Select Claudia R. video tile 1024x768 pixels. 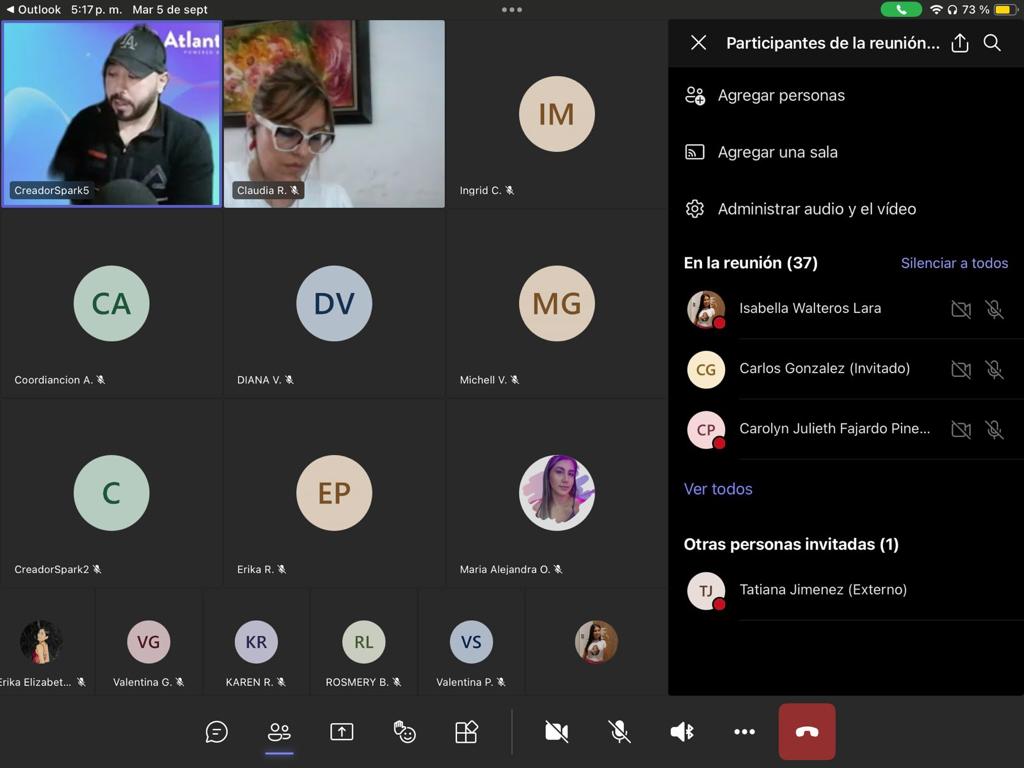[x=334, y=114]
